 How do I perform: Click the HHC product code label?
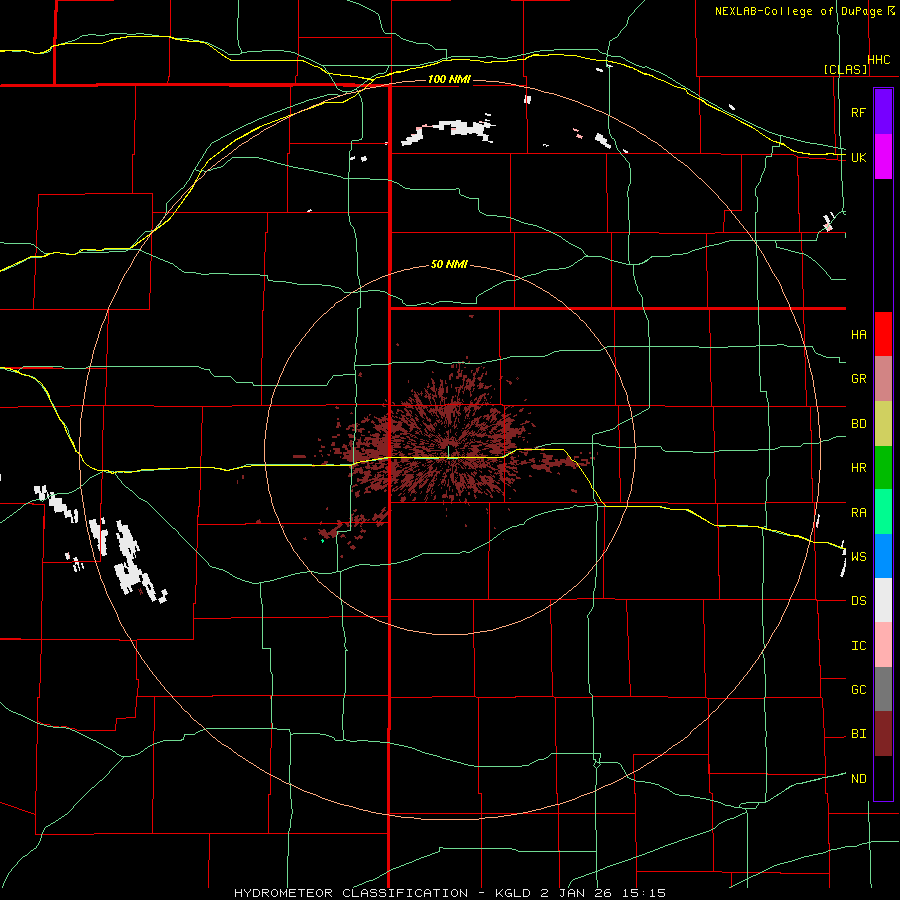point(879,60)
